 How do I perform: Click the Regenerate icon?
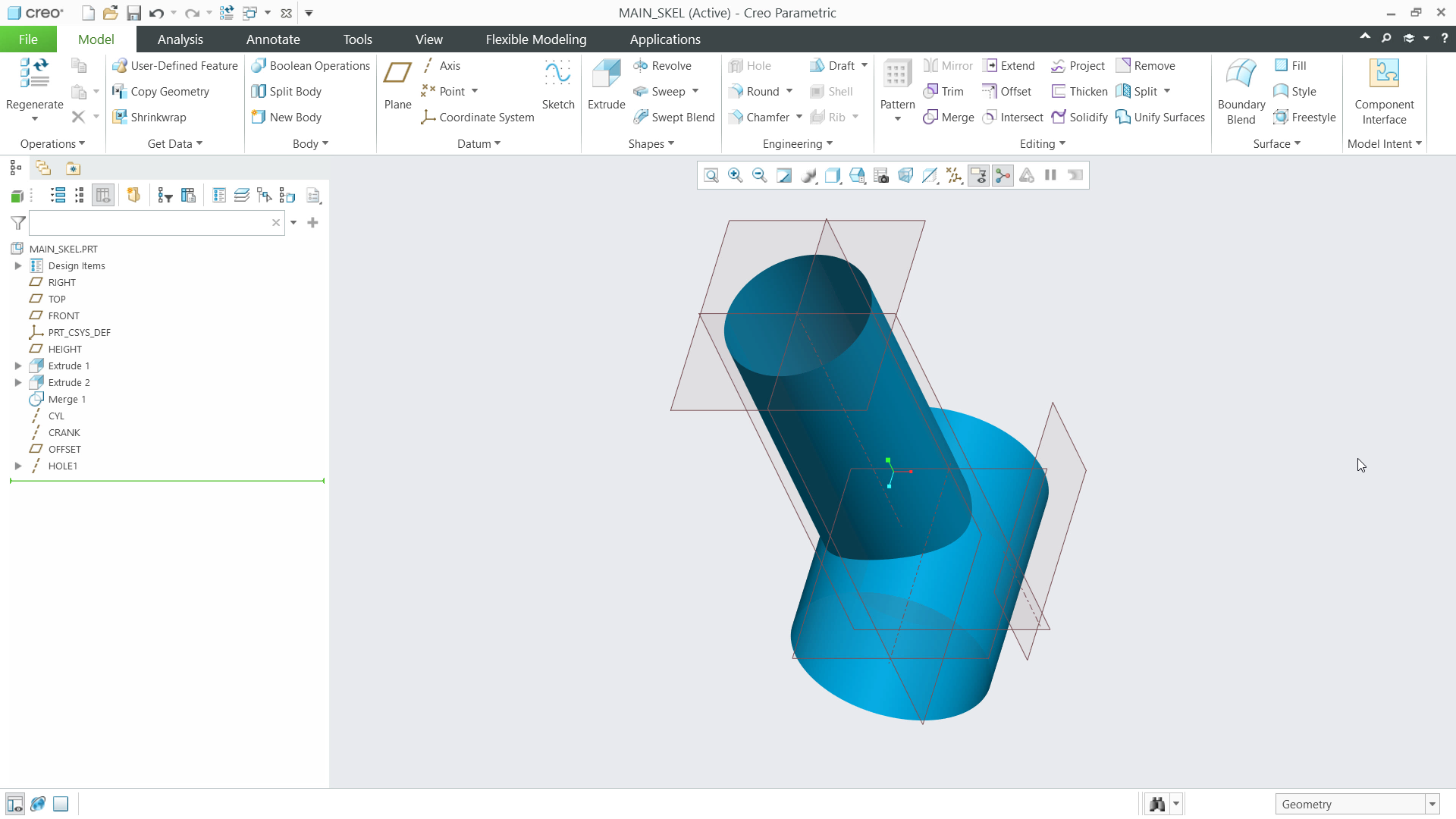[34, 74]
